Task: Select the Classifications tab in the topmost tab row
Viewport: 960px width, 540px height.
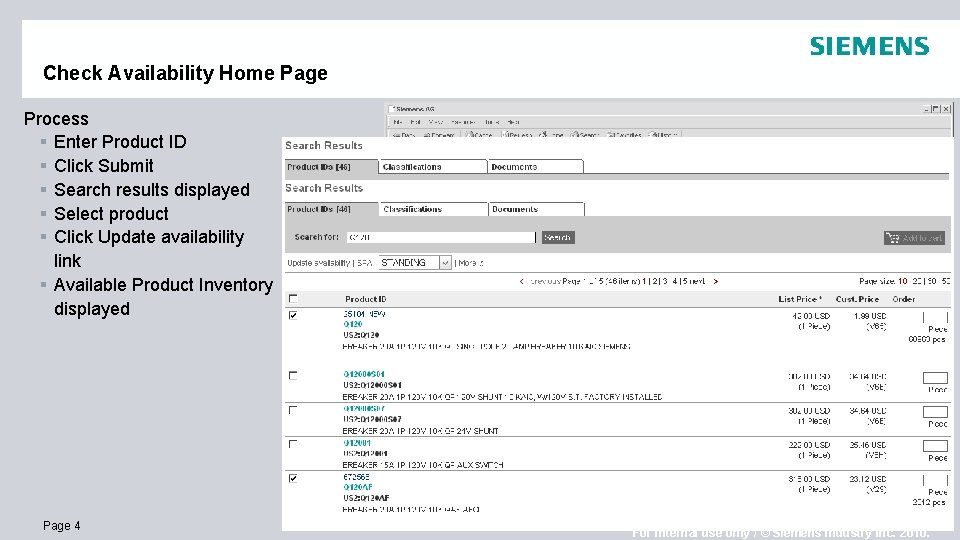Action: click(433, 167)
